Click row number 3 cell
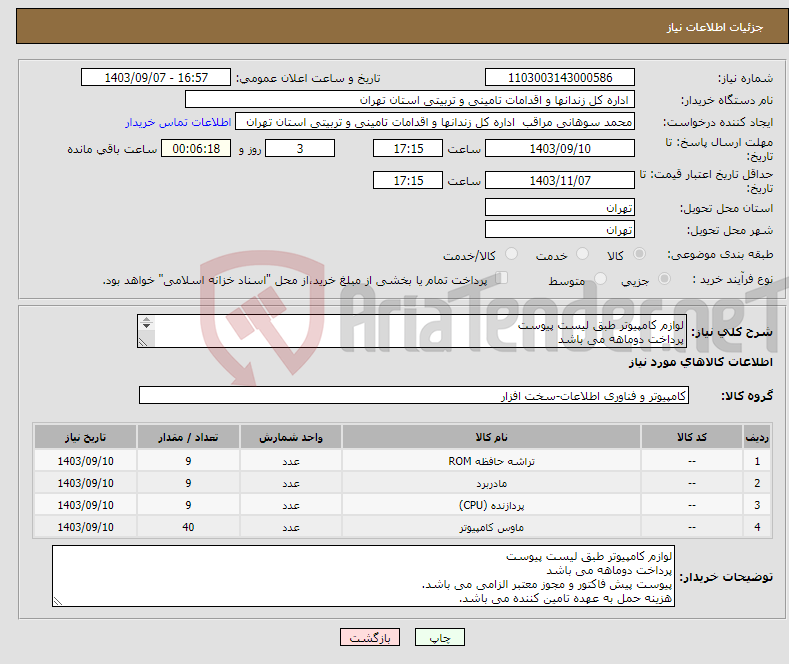 point(757,505)
